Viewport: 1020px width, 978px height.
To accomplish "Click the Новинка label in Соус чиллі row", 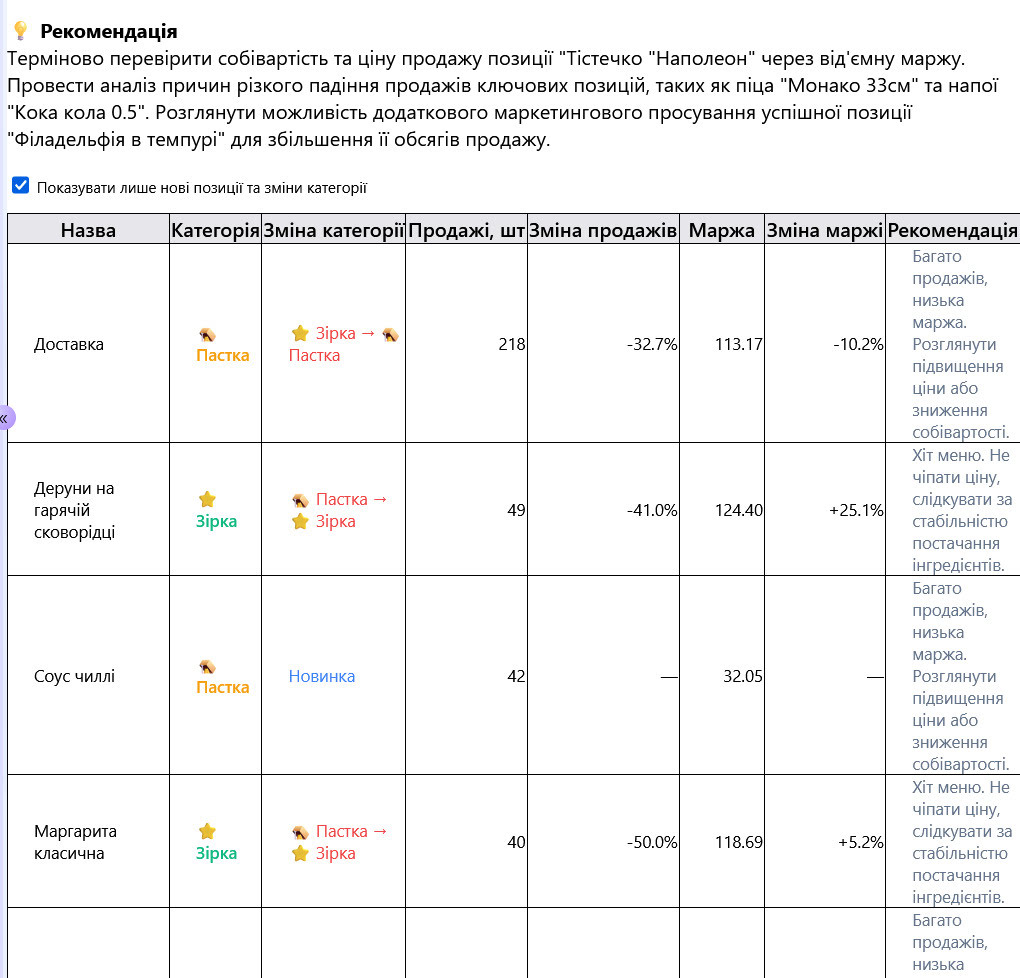I will pyautogui.click(x=322, y=676).
